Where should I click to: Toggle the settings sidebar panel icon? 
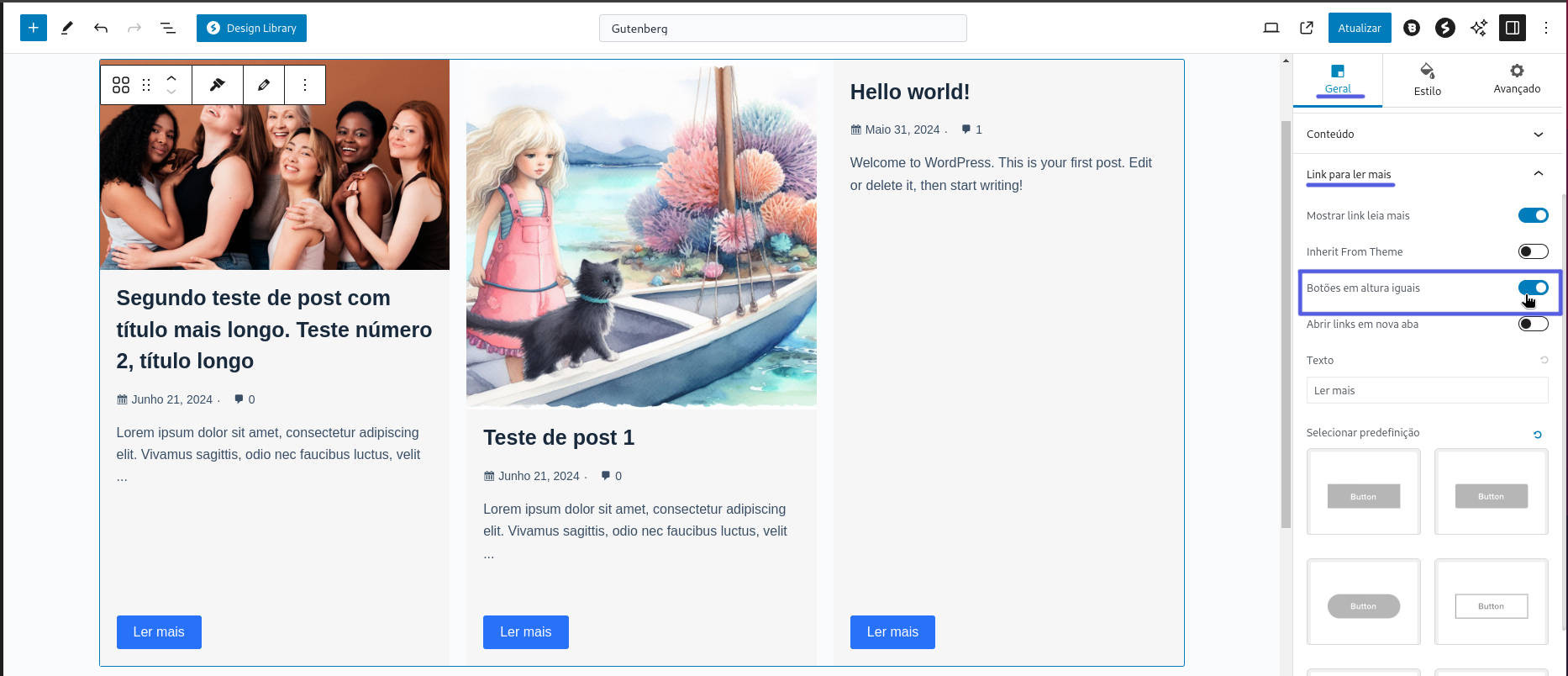pyautogui.click(x=1513, y=28)
